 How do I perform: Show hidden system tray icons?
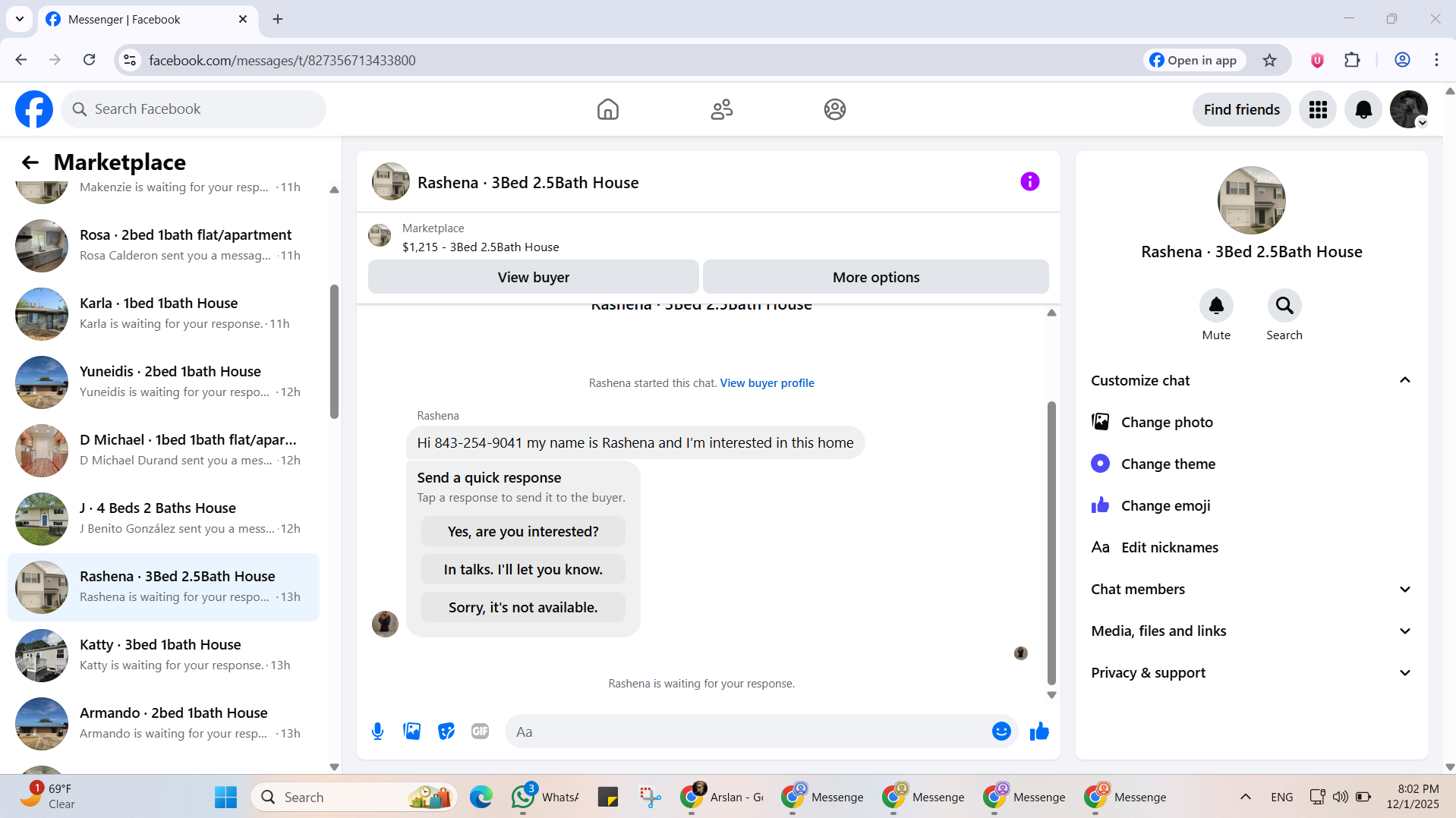pos(1245,797)
